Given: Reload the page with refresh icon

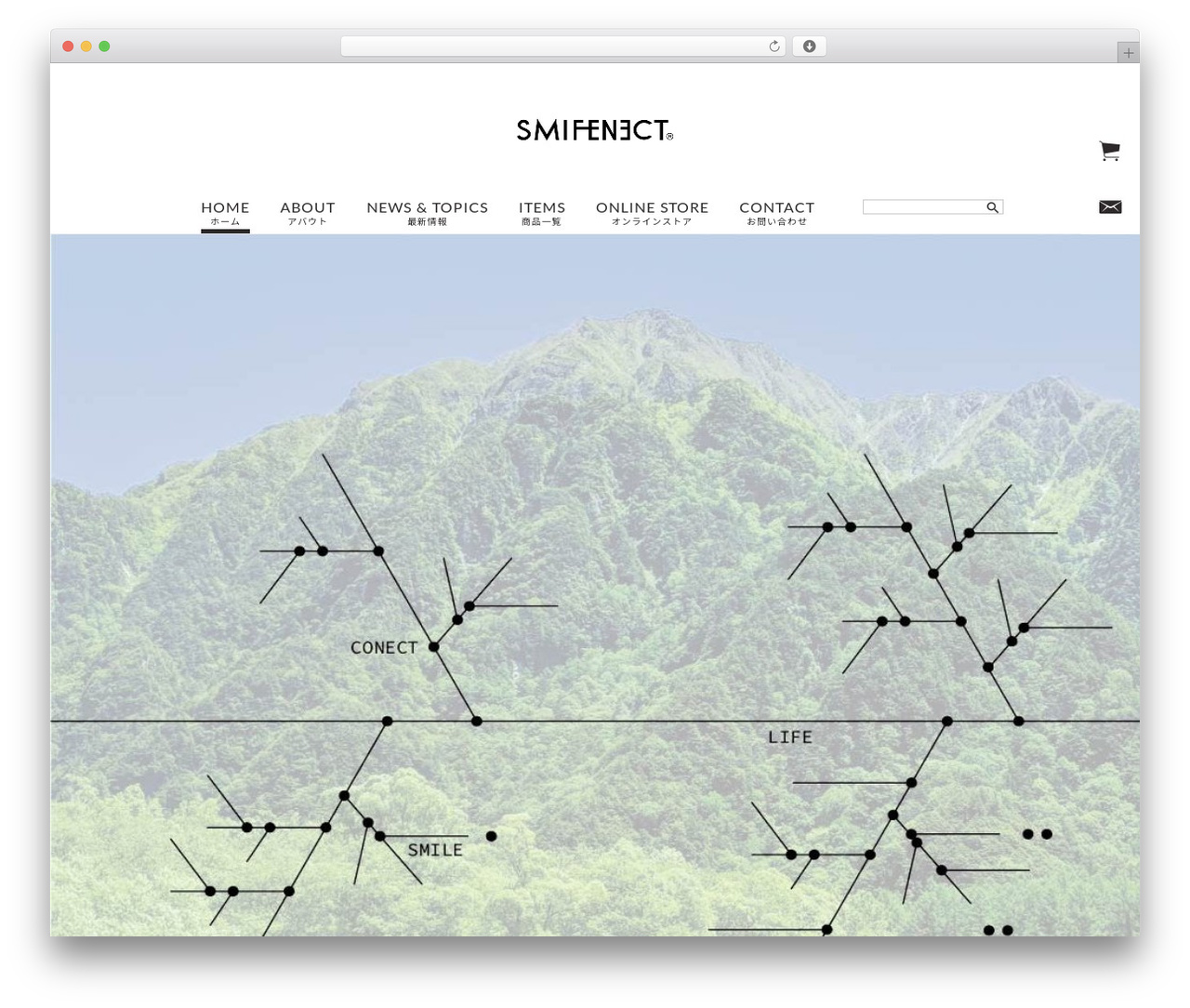Looking at the screenshot, I should [774, 46].
